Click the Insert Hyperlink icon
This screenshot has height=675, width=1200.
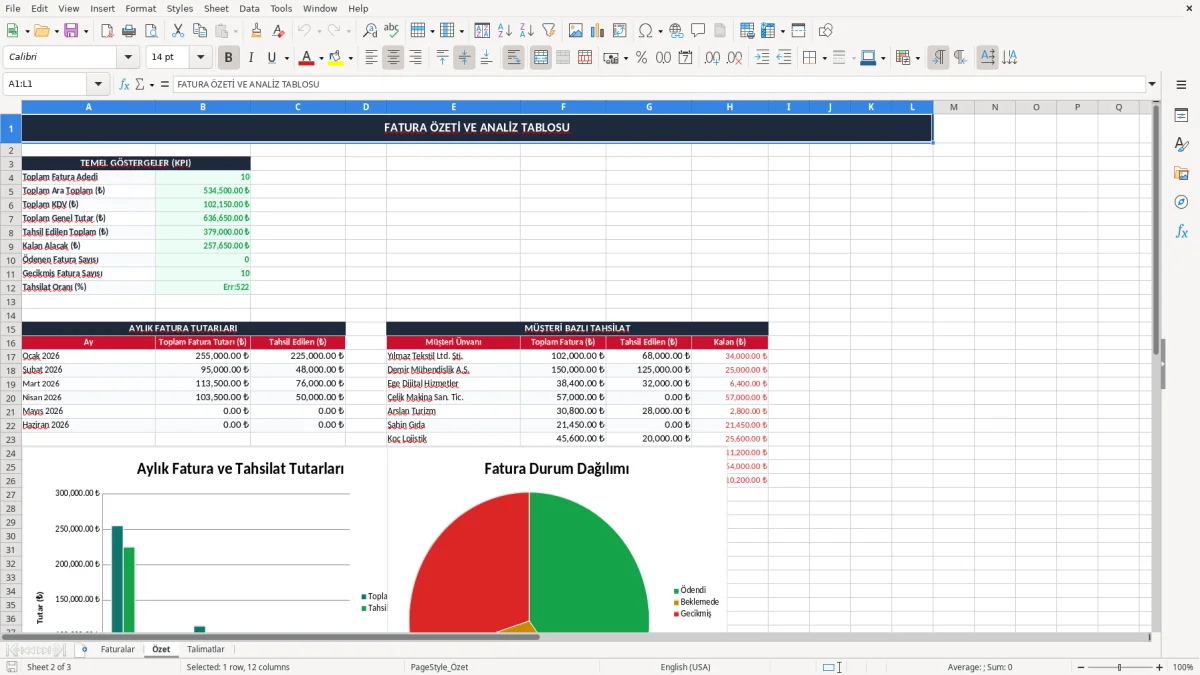pos(676,31)
